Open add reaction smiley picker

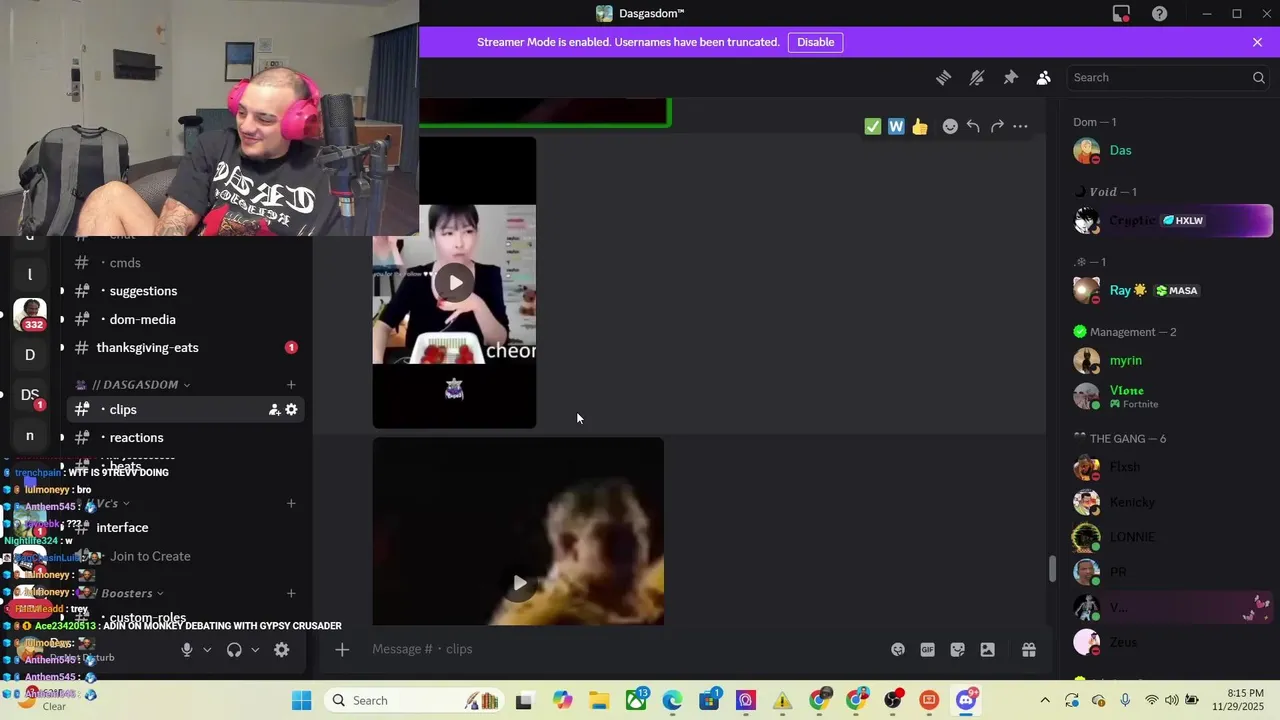[950, 126]
